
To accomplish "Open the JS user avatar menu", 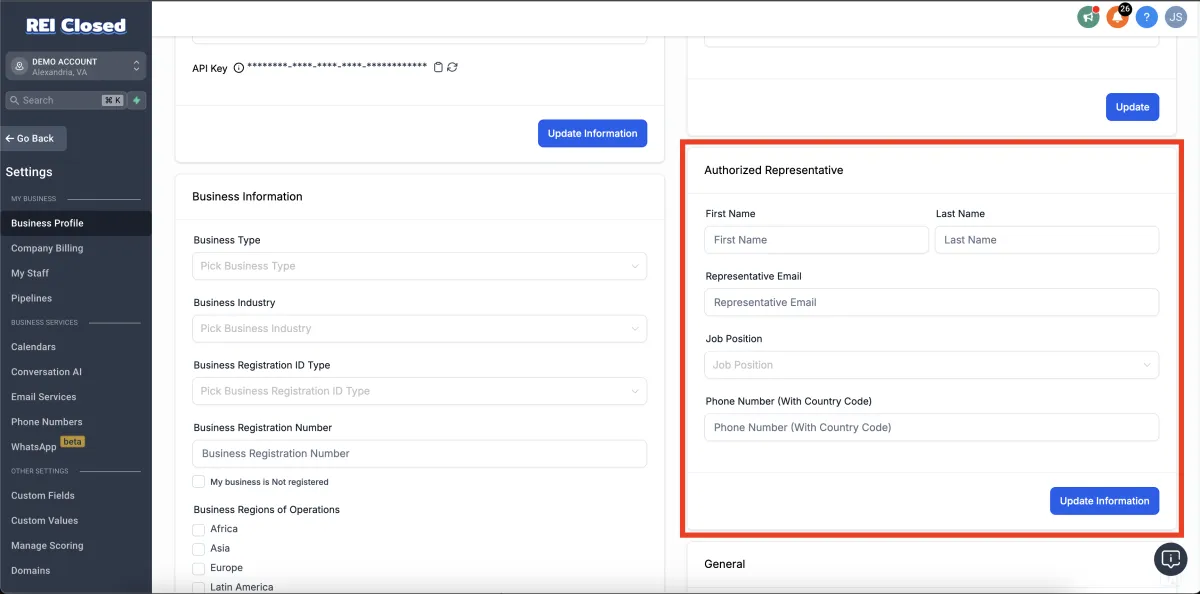I will coord(1175,17).
